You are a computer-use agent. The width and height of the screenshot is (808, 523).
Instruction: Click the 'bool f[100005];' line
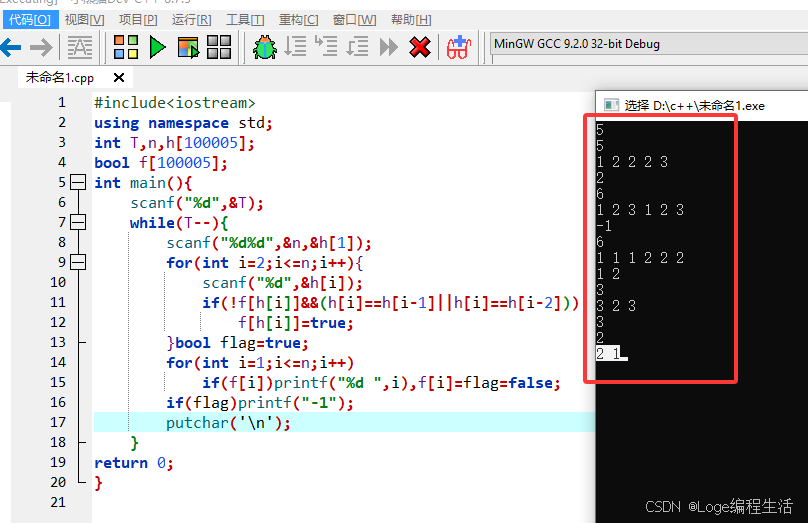160,163
